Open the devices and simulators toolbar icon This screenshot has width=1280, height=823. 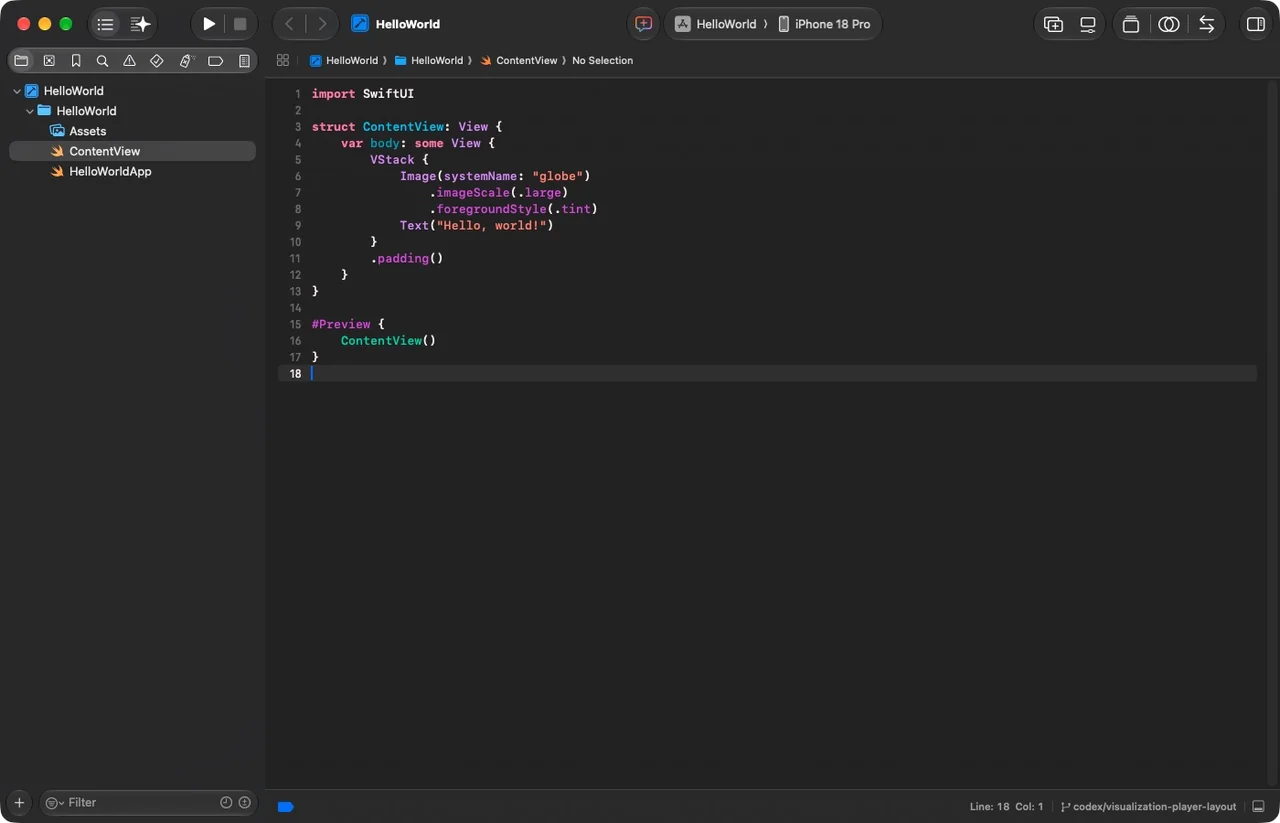click(x=1088, y=24)
